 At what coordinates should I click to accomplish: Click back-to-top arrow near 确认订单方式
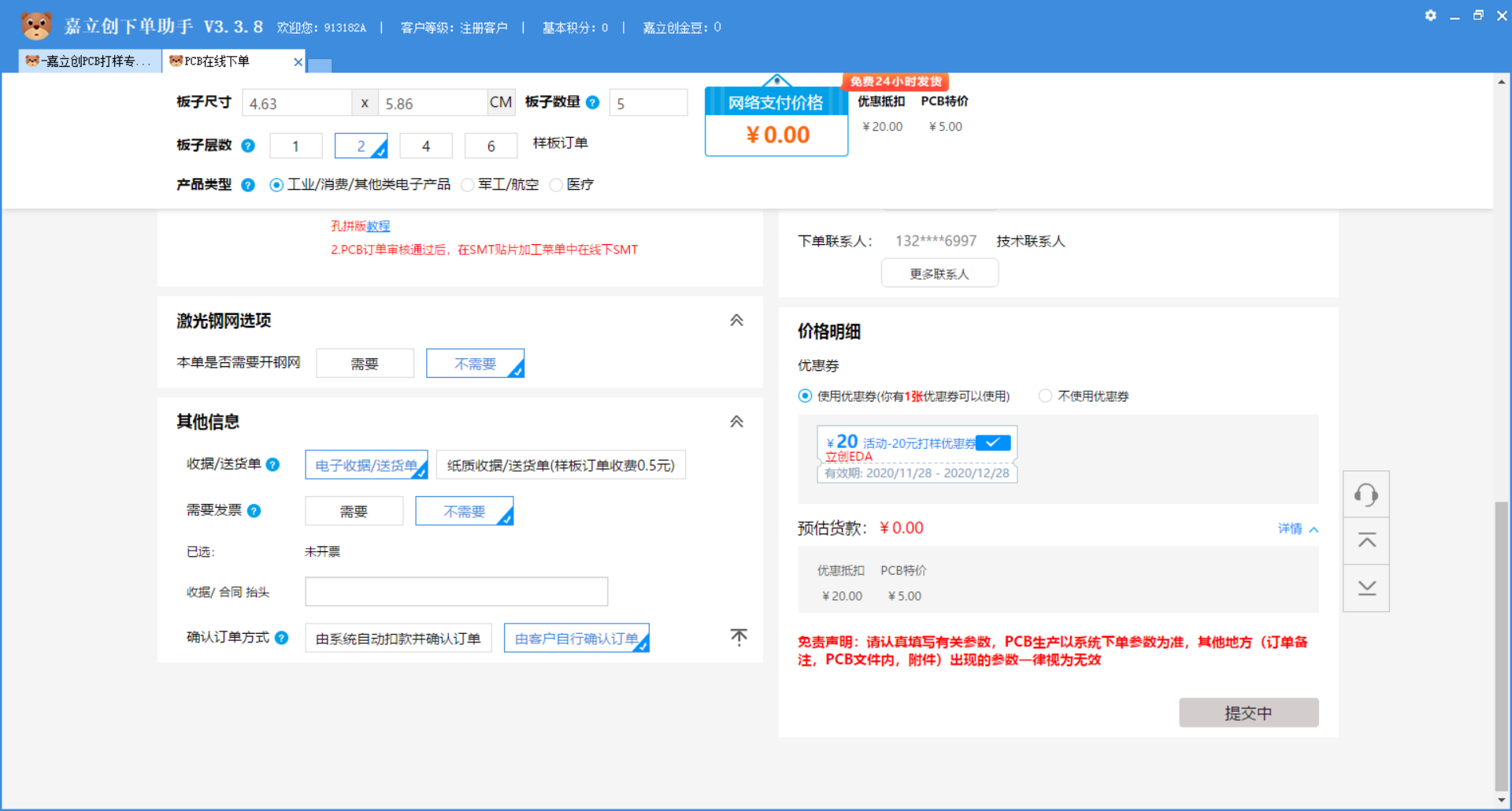tap(739, 637)
